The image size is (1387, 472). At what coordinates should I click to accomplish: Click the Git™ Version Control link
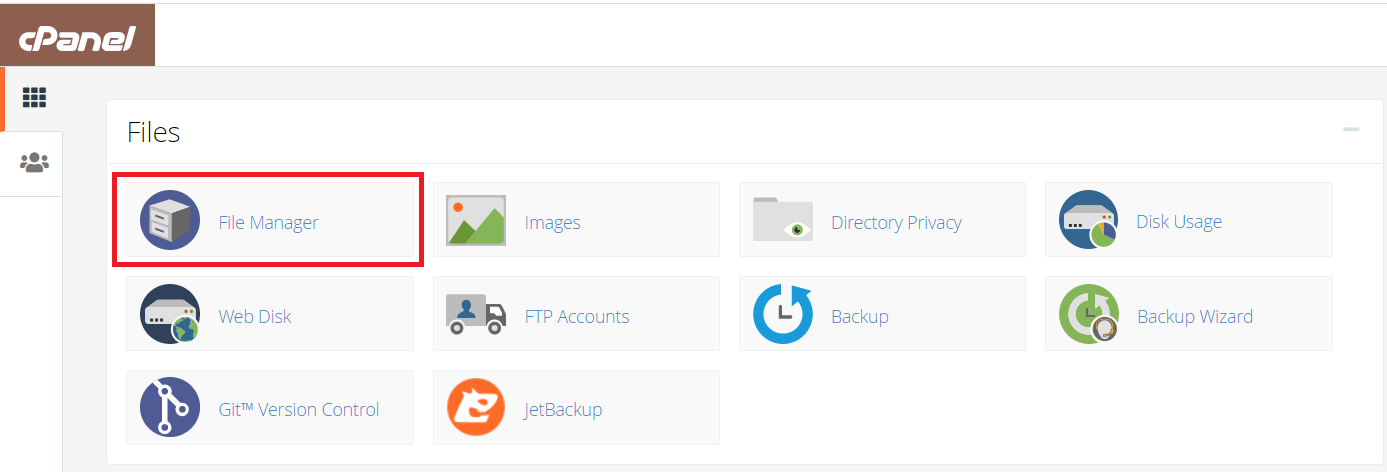click(299, 409)
